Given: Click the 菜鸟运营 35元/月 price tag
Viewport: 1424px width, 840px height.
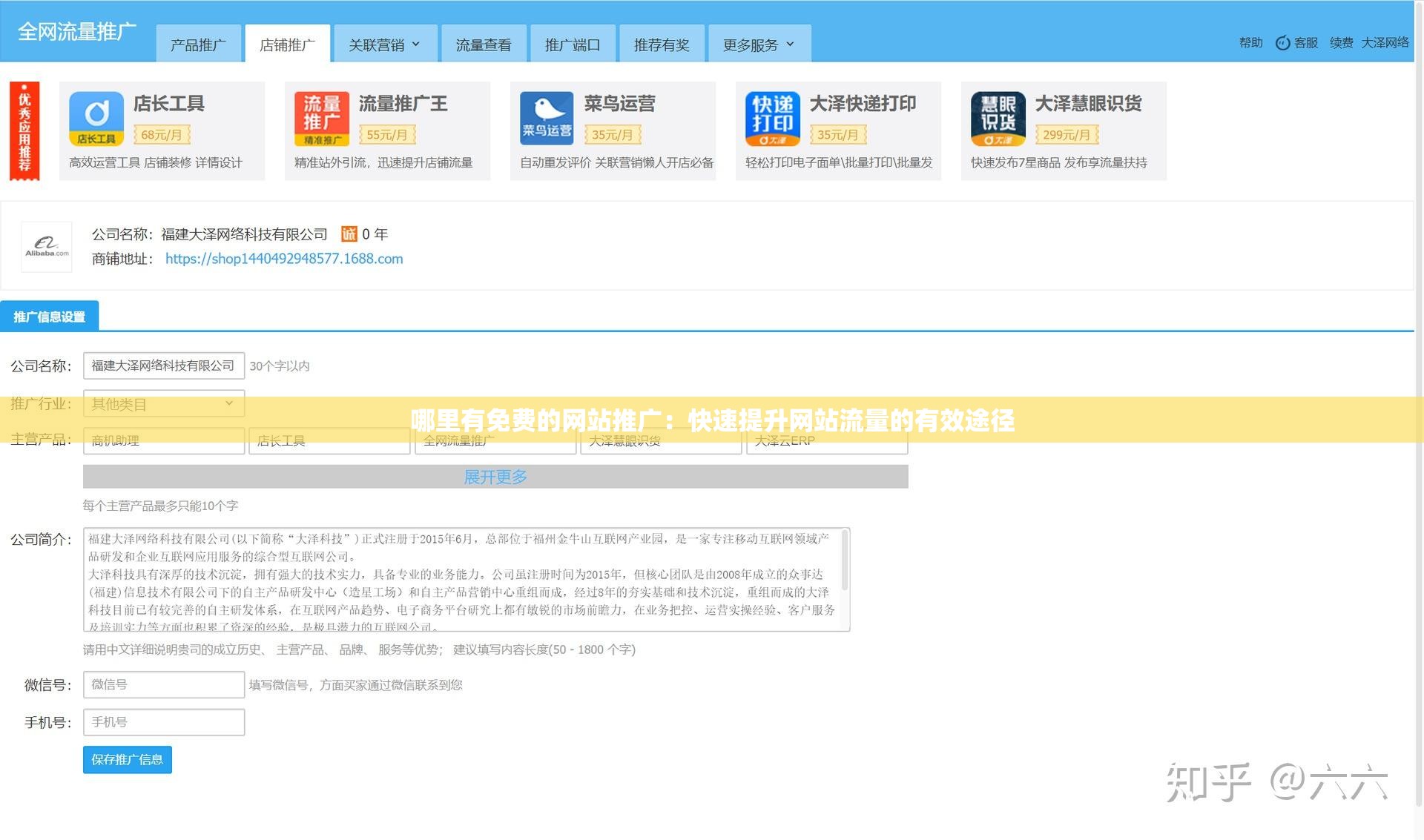Looking at the screenshot, I should 613,135.
